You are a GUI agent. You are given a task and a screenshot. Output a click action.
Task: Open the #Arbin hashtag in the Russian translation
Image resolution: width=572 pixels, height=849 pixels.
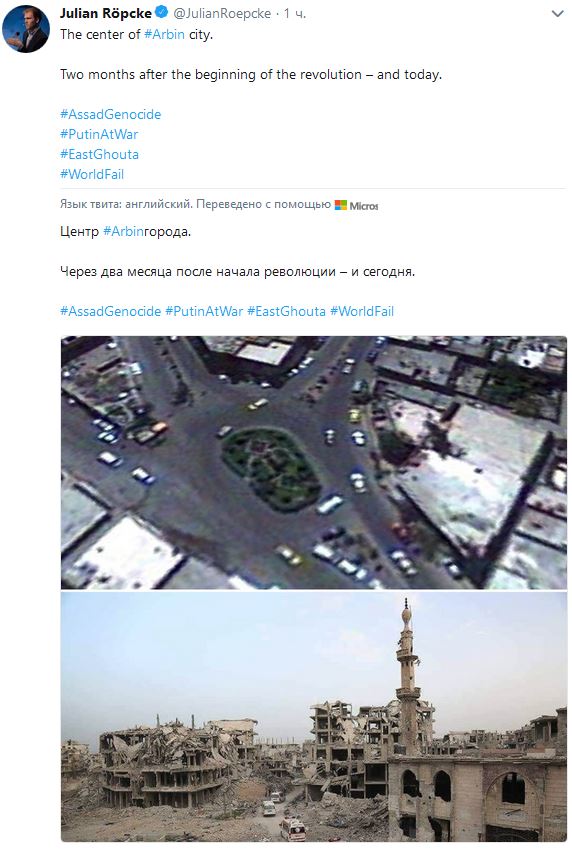[x=123, y=231]
